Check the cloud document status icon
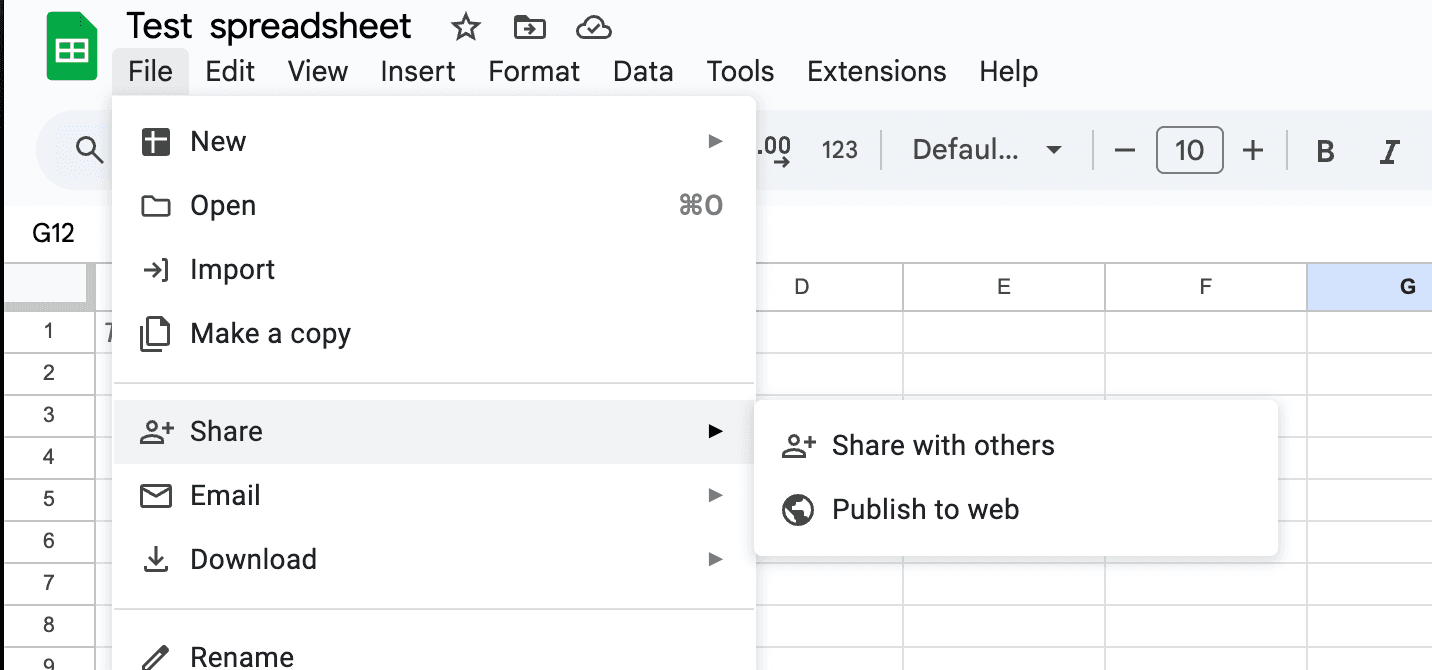The height and width of the screenshot is (670, 1432). (x=594, y=28)
